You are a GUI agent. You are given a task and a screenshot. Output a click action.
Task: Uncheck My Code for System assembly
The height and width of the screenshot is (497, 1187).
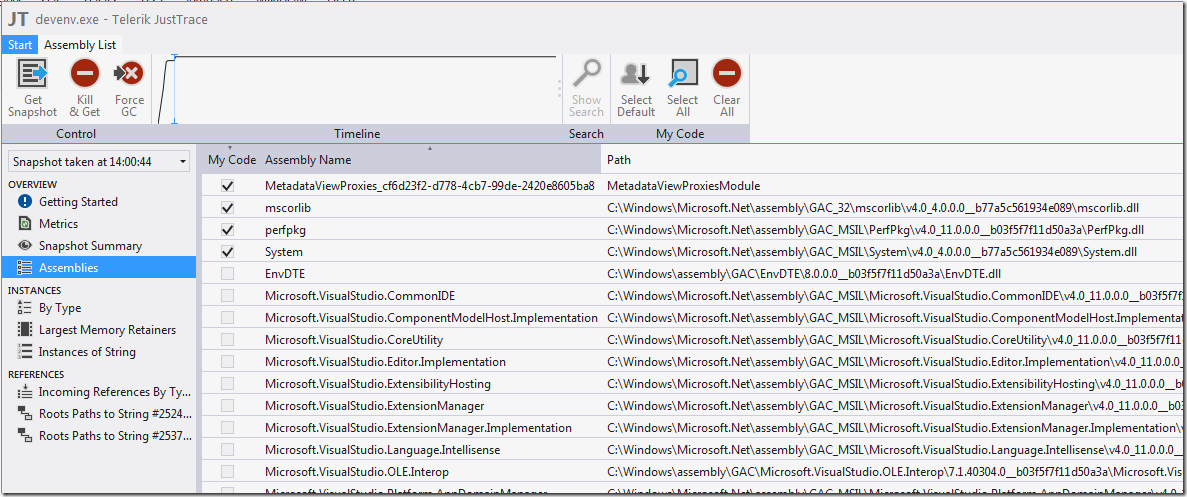point(227,251)
